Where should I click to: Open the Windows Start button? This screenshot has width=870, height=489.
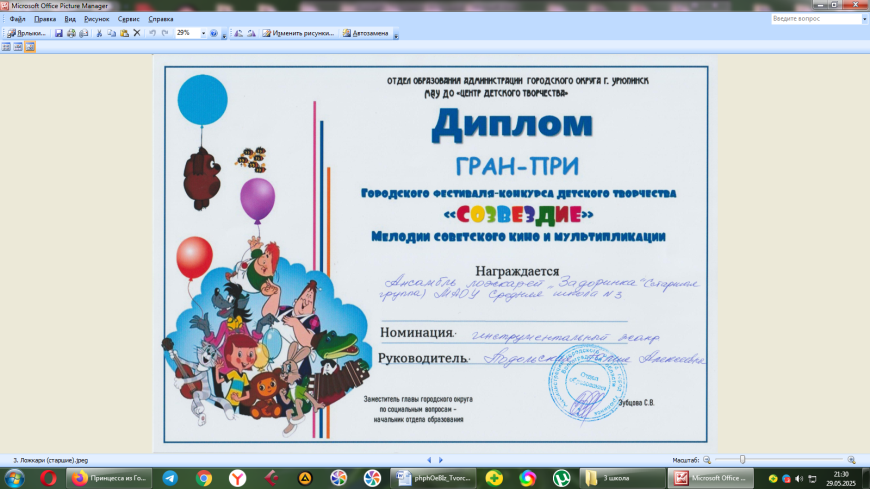click(x=14, y=478)
